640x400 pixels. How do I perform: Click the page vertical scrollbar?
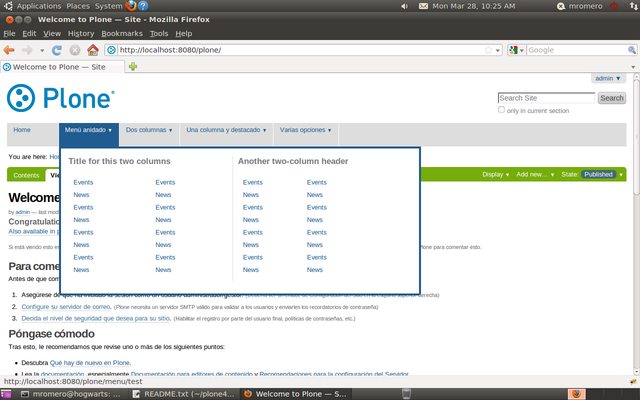coord(636,224)
